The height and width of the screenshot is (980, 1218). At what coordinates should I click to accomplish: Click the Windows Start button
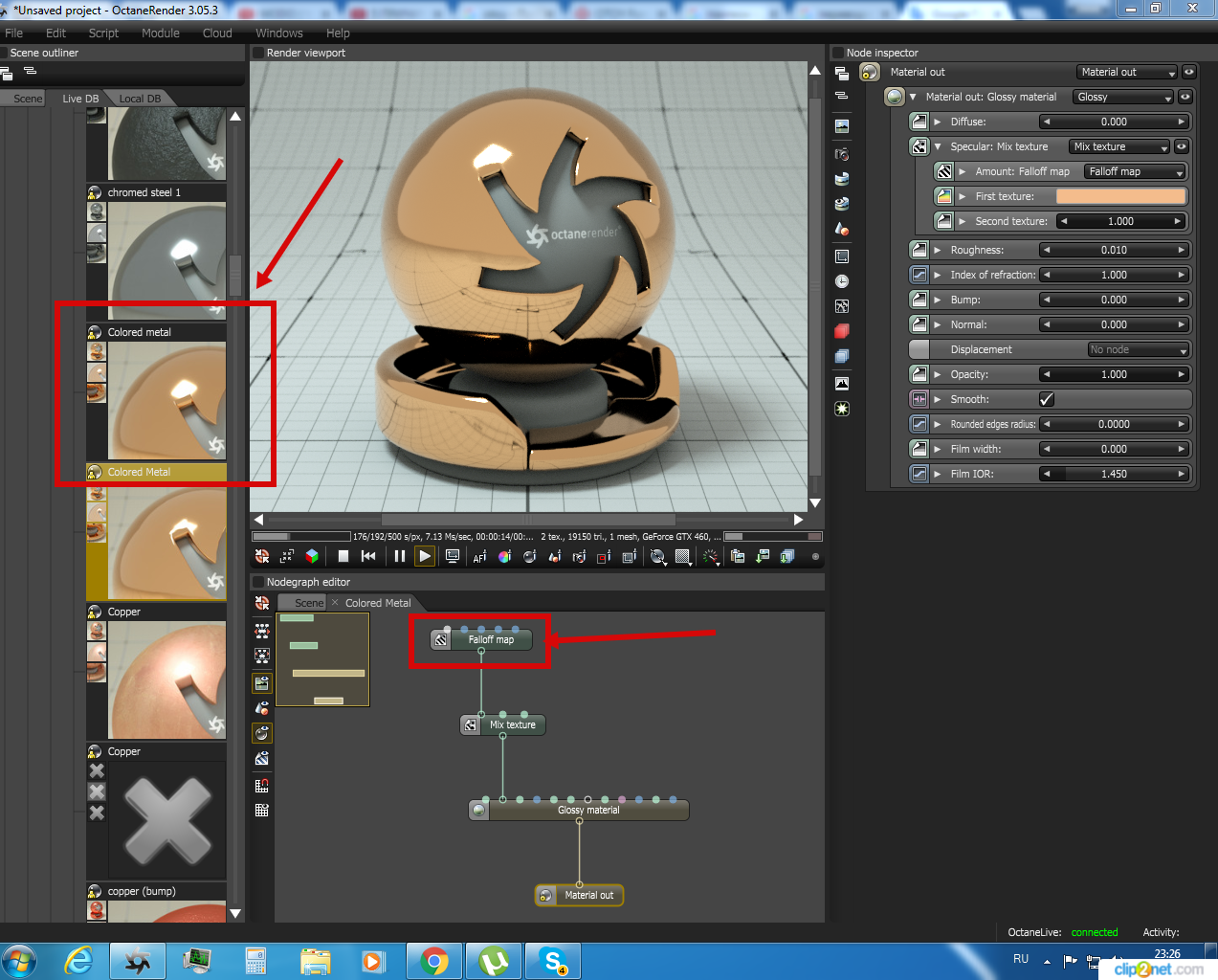coord(18,961)
